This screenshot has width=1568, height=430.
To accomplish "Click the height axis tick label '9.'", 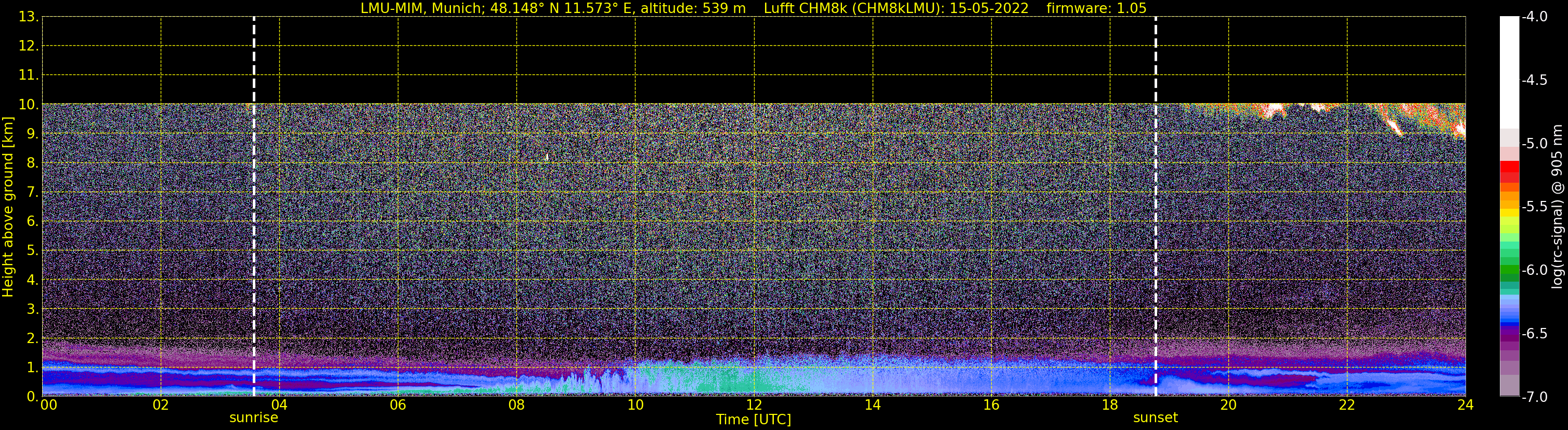I will click(32, 133).
